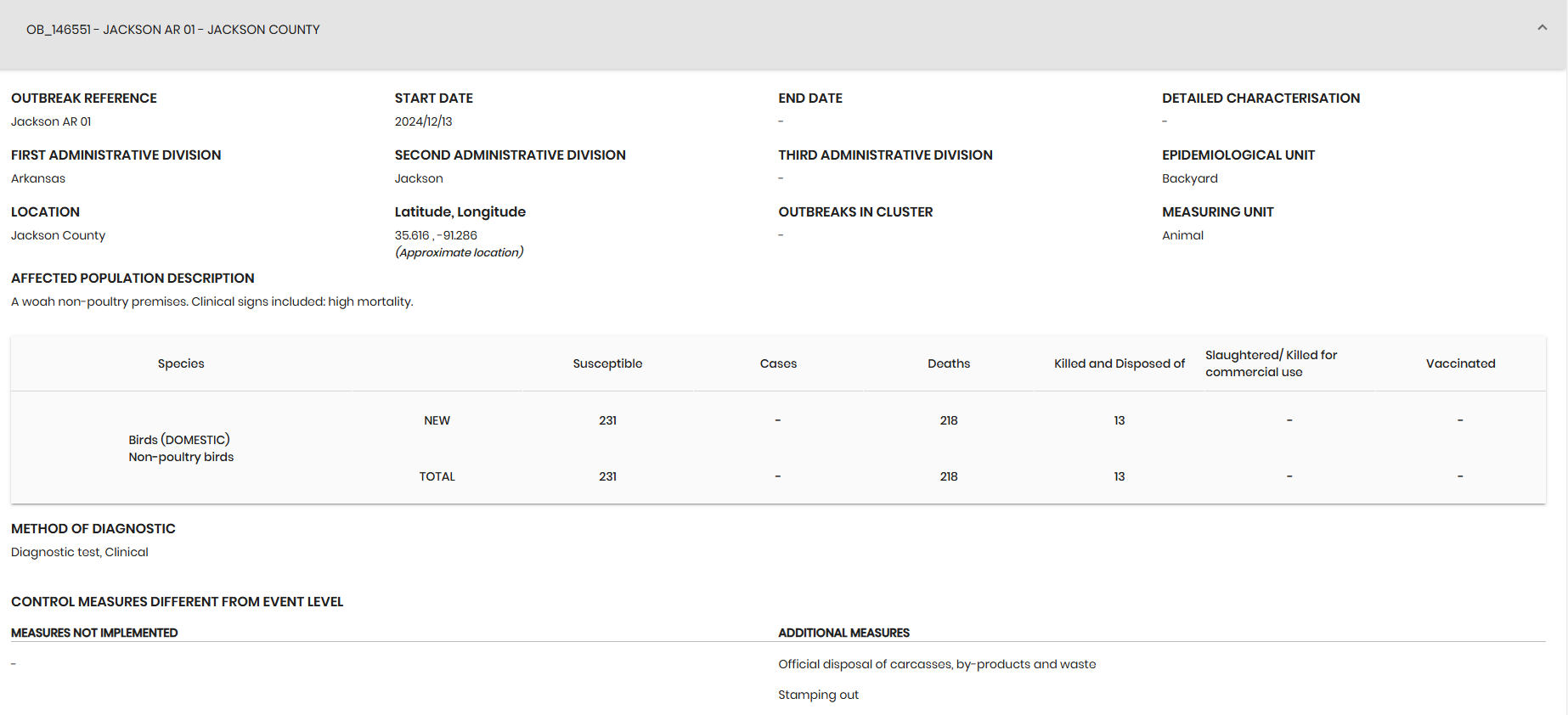The width and height of the screenshot is (1568, 715).
Task: Click the 'DETAILED CHARACTERISATION' label
Action: coord(1261,98)
